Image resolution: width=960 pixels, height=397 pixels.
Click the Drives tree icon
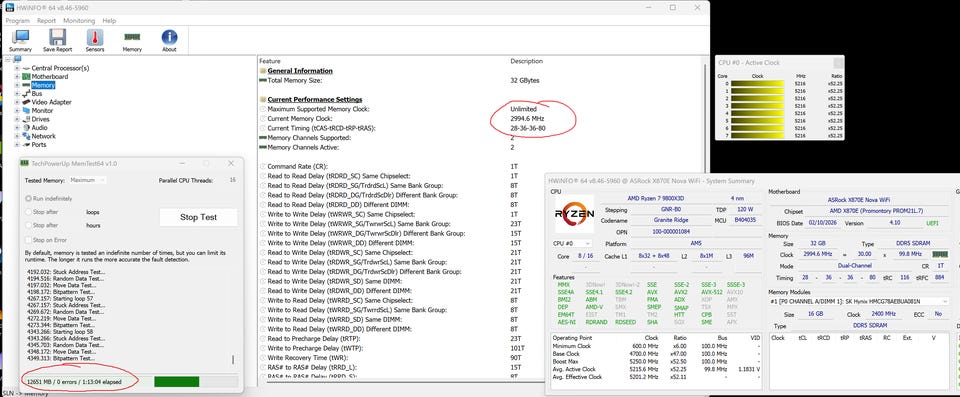tap(26, 119)
